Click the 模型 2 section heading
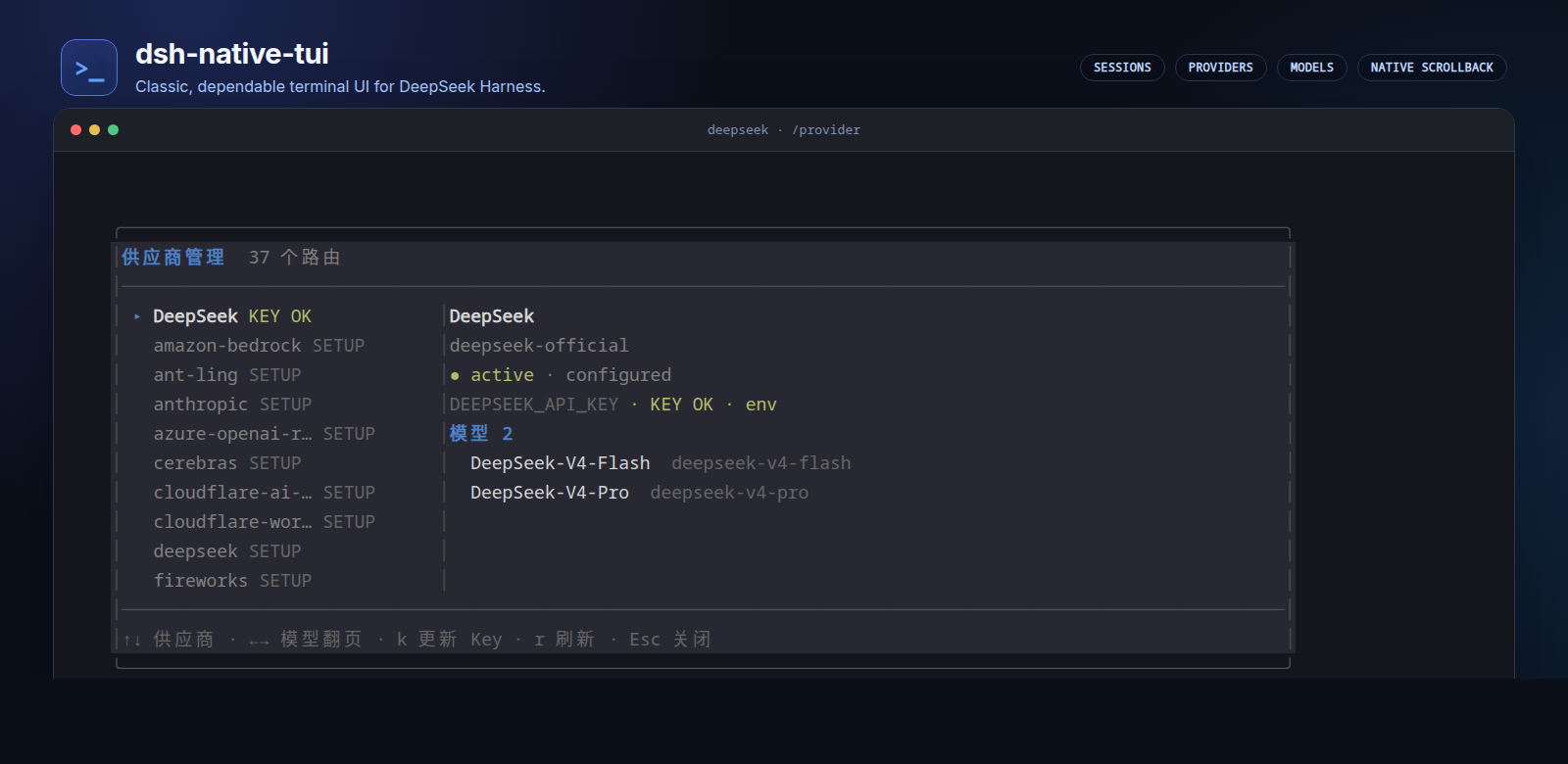Viewport: 1568px width, 764px height. coord(481,434)
